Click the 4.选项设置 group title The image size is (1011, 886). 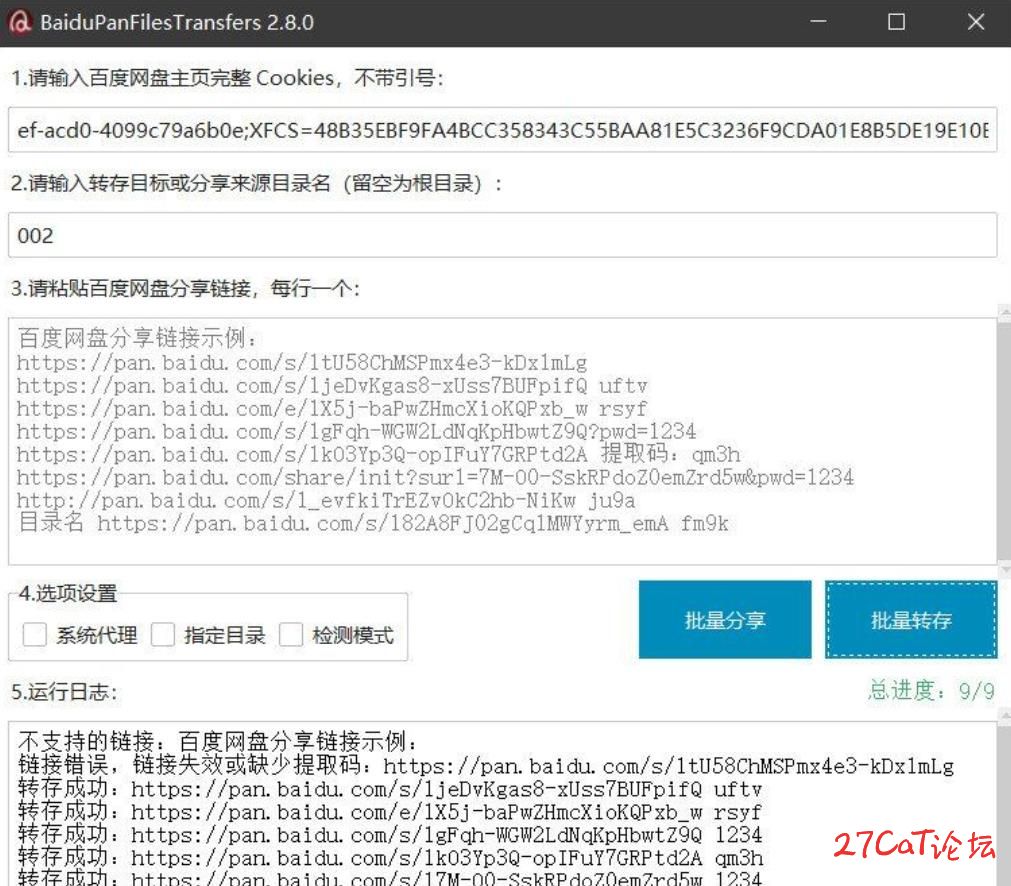(68, 593)
